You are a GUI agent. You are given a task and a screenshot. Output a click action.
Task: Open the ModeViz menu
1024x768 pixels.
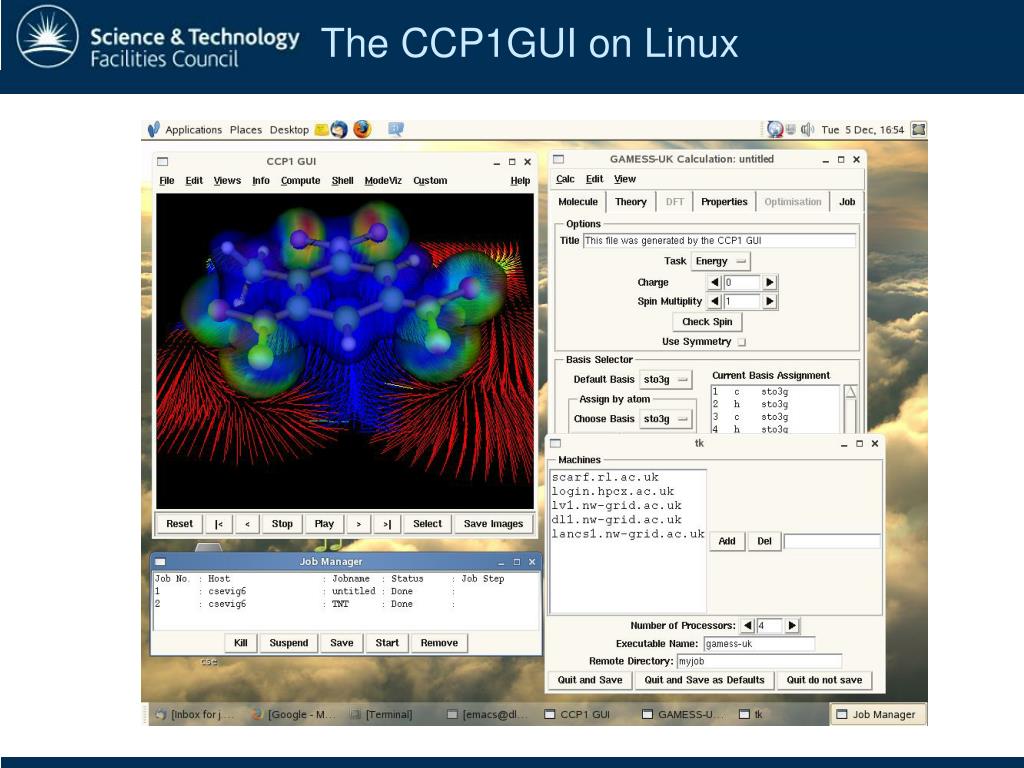(x=383, y=181)
